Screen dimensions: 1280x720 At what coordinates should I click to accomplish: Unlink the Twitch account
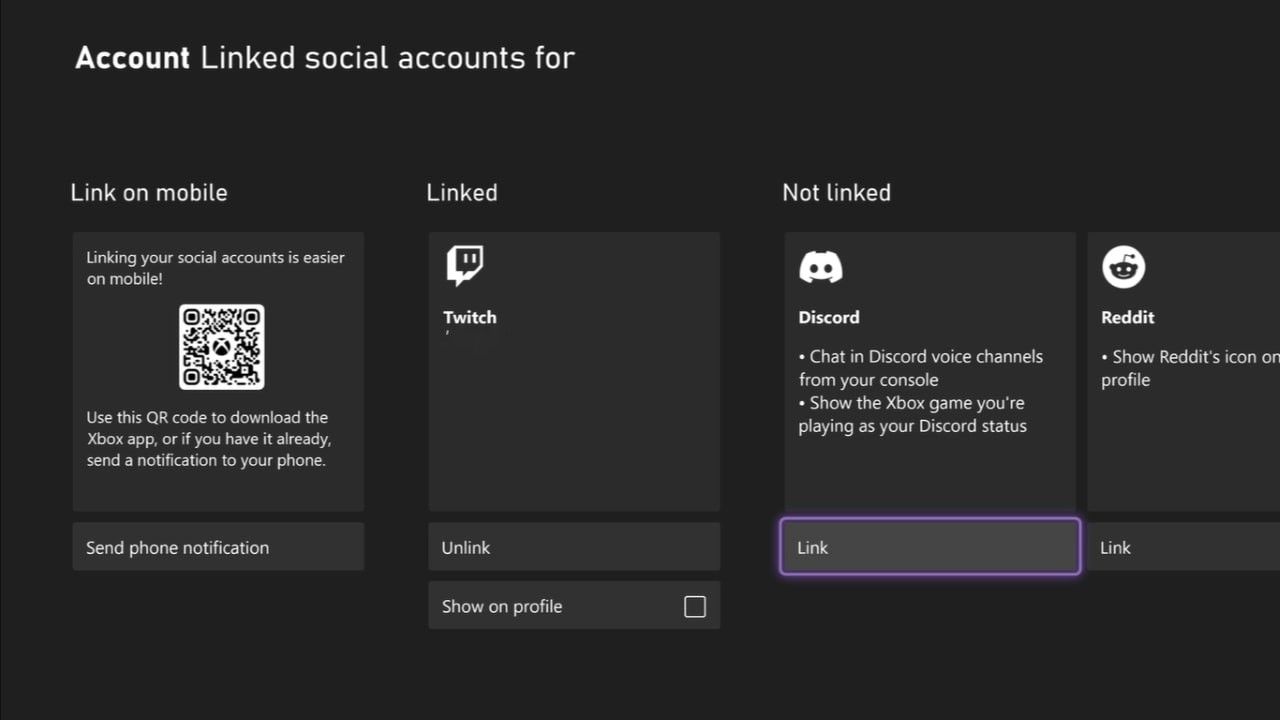574,547
